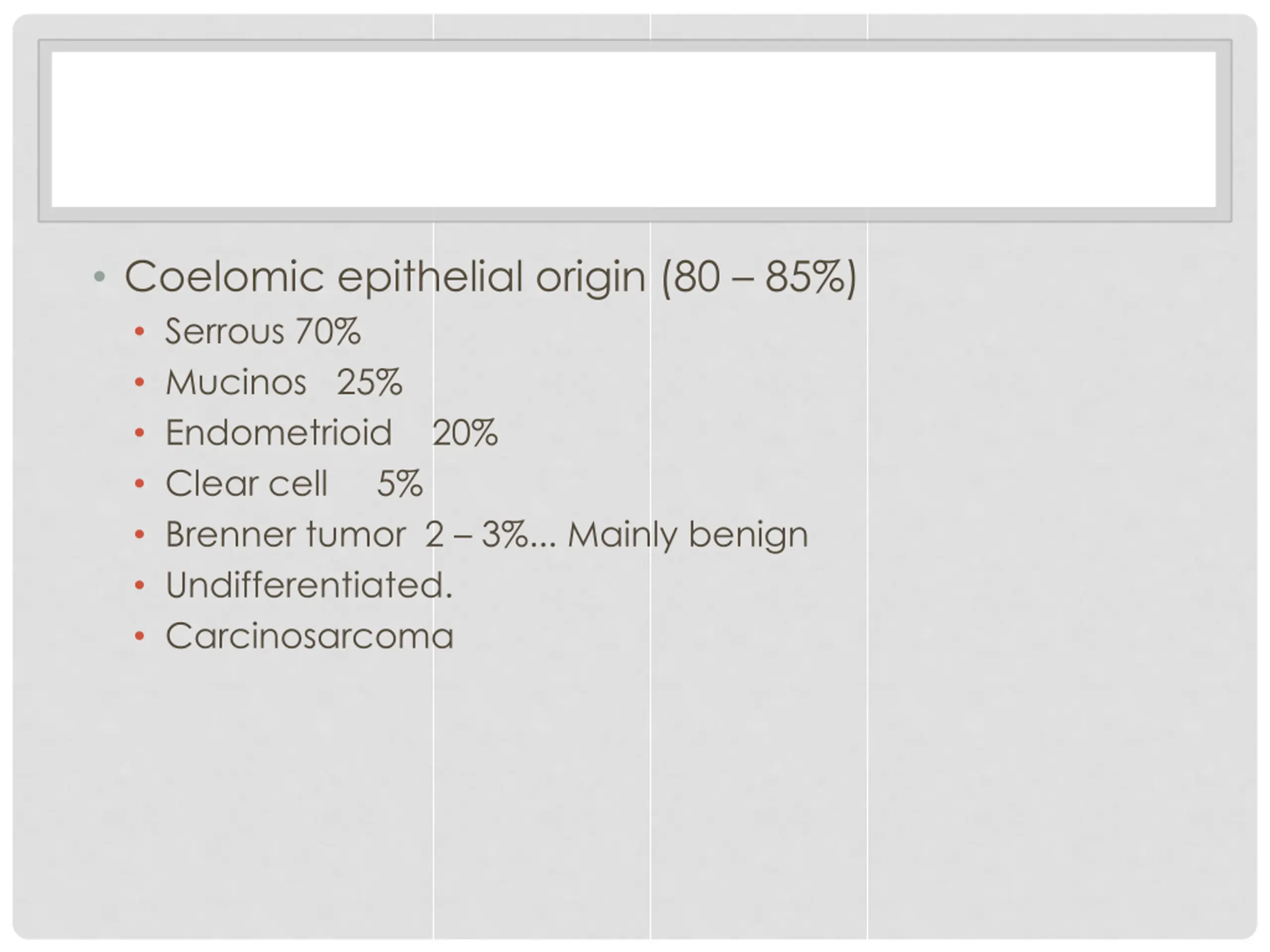Select the word "Endometrioid"

[x=279, y=433]
